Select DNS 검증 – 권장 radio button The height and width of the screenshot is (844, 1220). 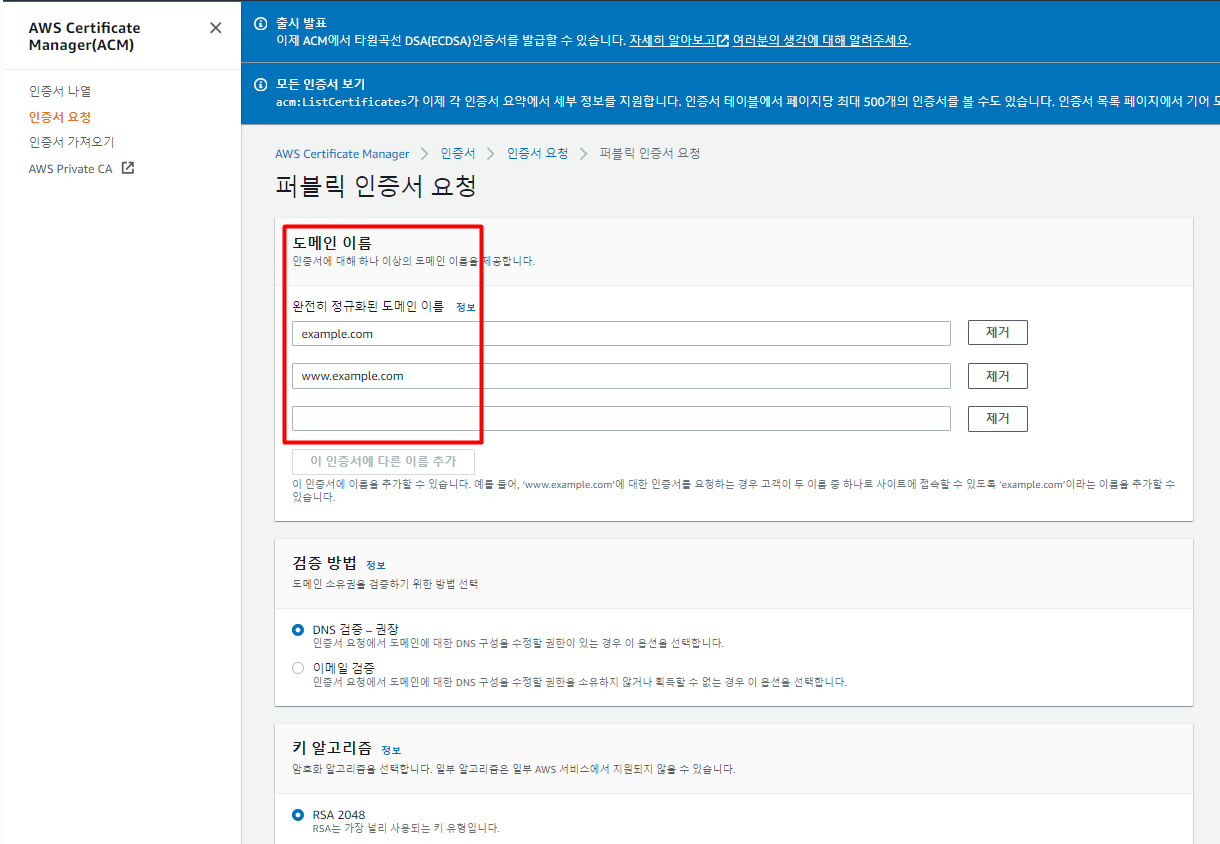point(298,630)
